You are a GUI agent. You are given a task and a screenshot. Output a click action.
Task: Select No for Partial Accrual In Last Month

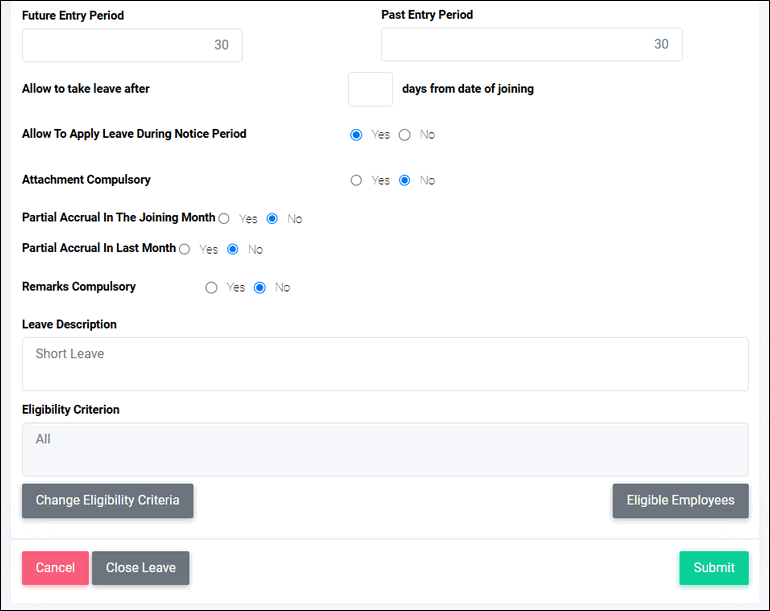[233, 249]
